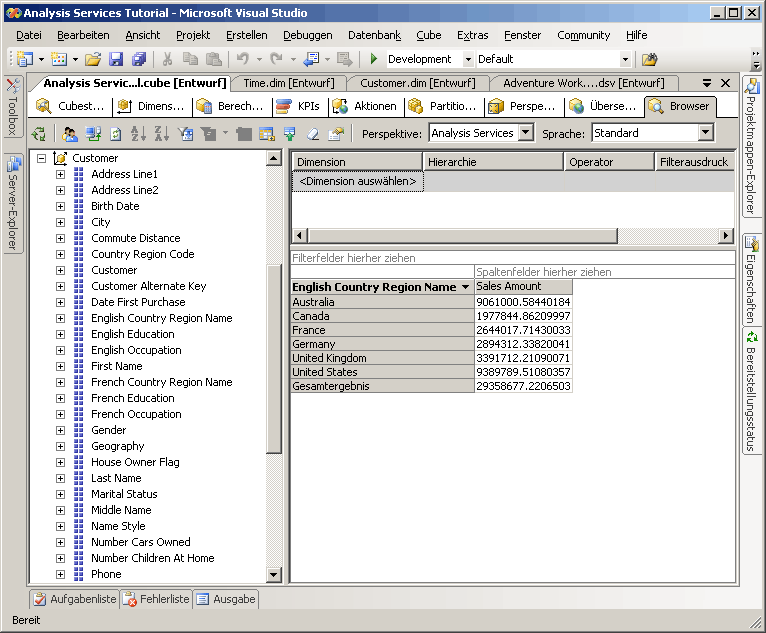Click the Process cube icon in browser toolbar

click(38, 133)
